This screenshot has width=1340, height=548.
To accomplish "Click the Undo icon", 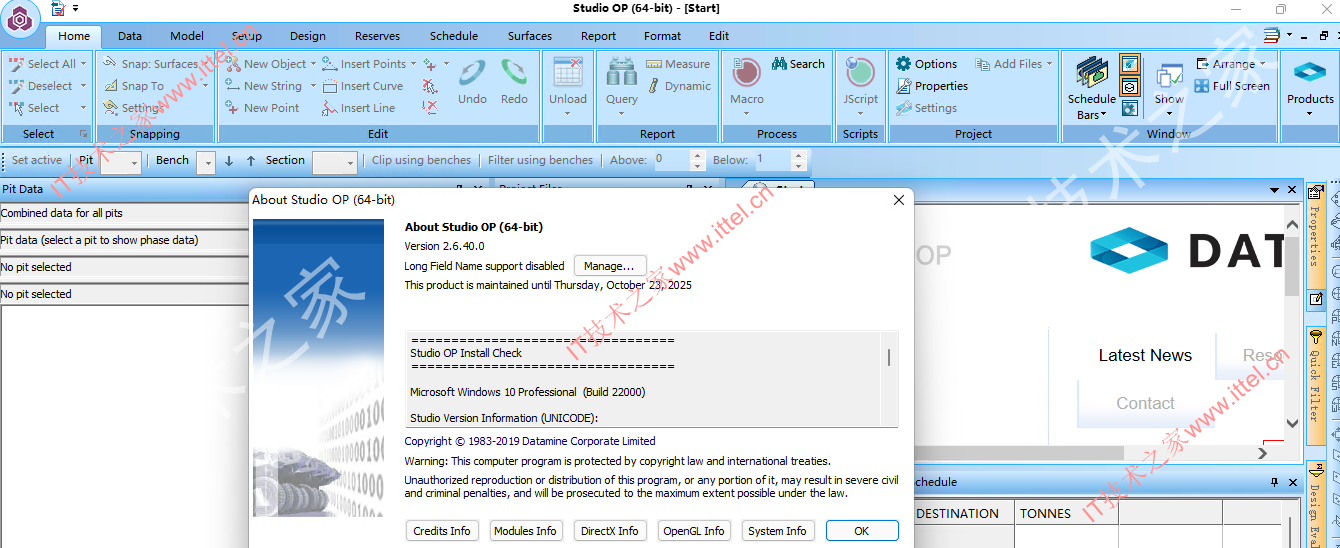I will (x=472, y=72).
